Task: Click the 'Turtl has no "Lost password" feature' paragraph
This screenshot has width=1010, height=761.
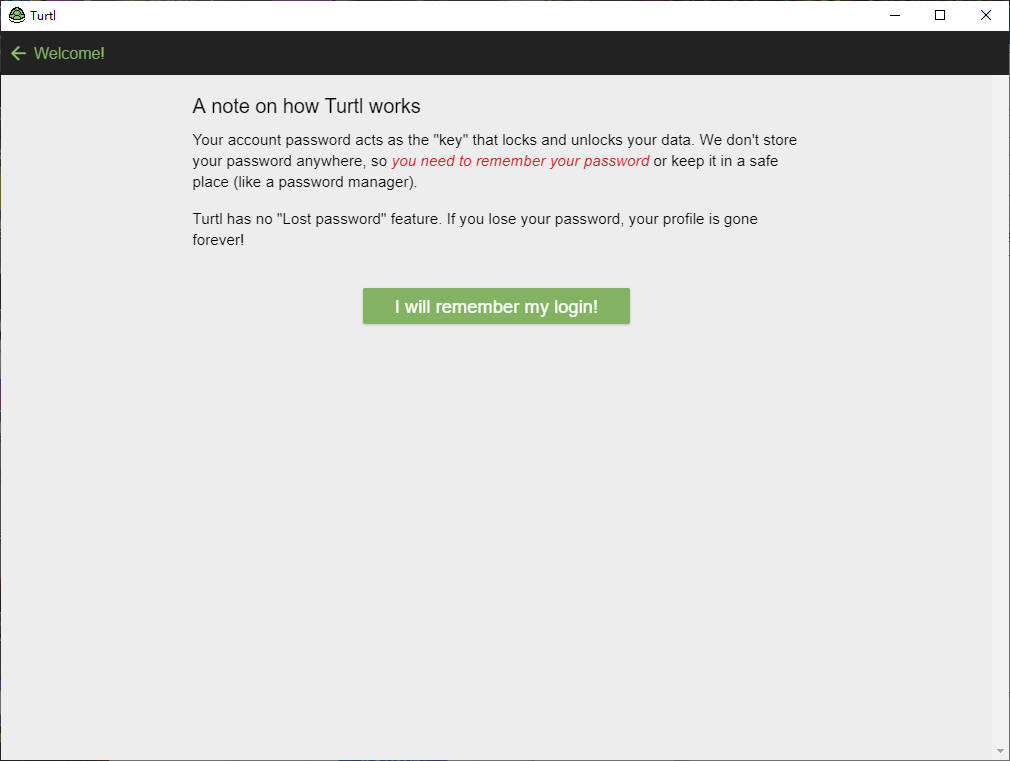Action: point(475,229)
